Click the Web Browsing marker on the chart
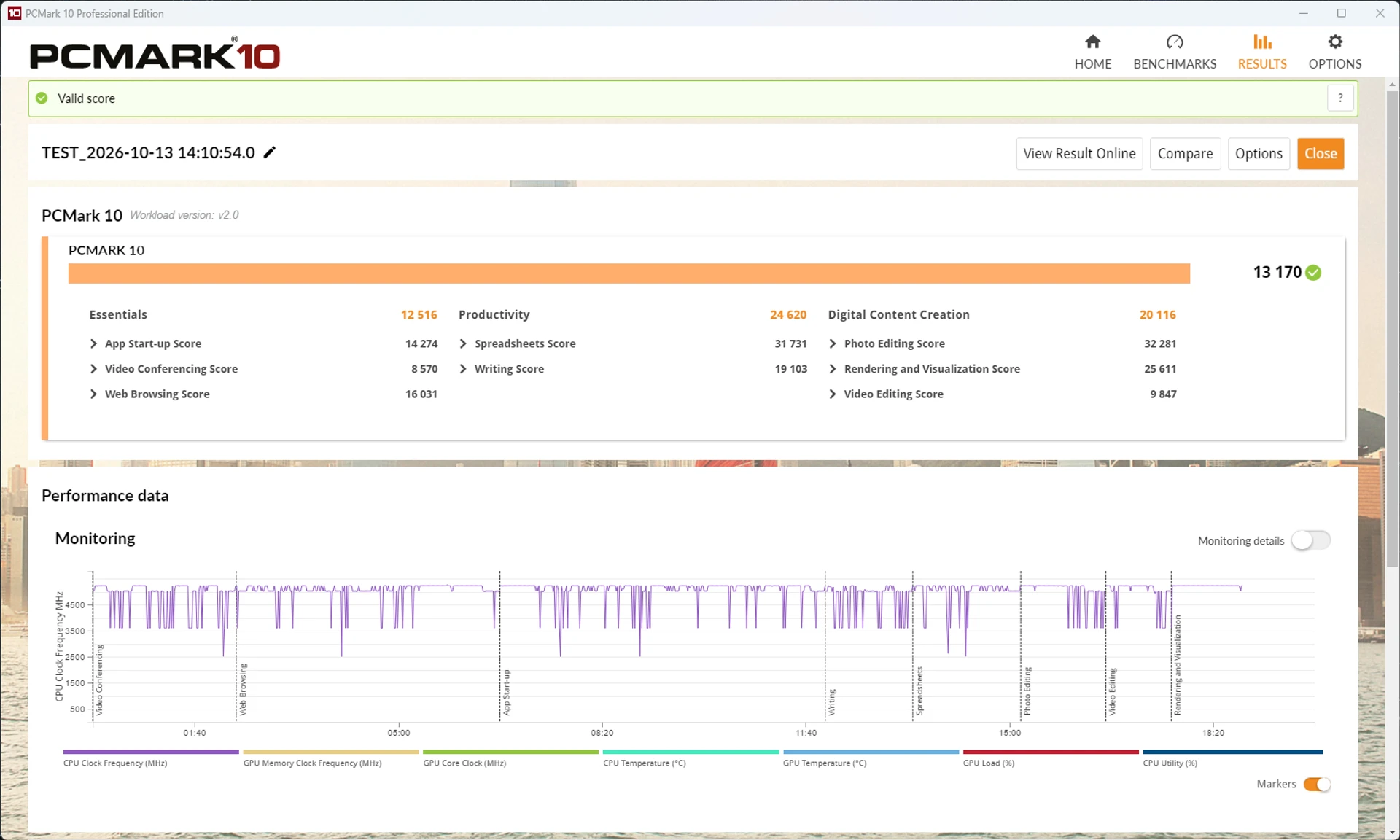Viewport: 1400px width, 840px height. point(243,689)
